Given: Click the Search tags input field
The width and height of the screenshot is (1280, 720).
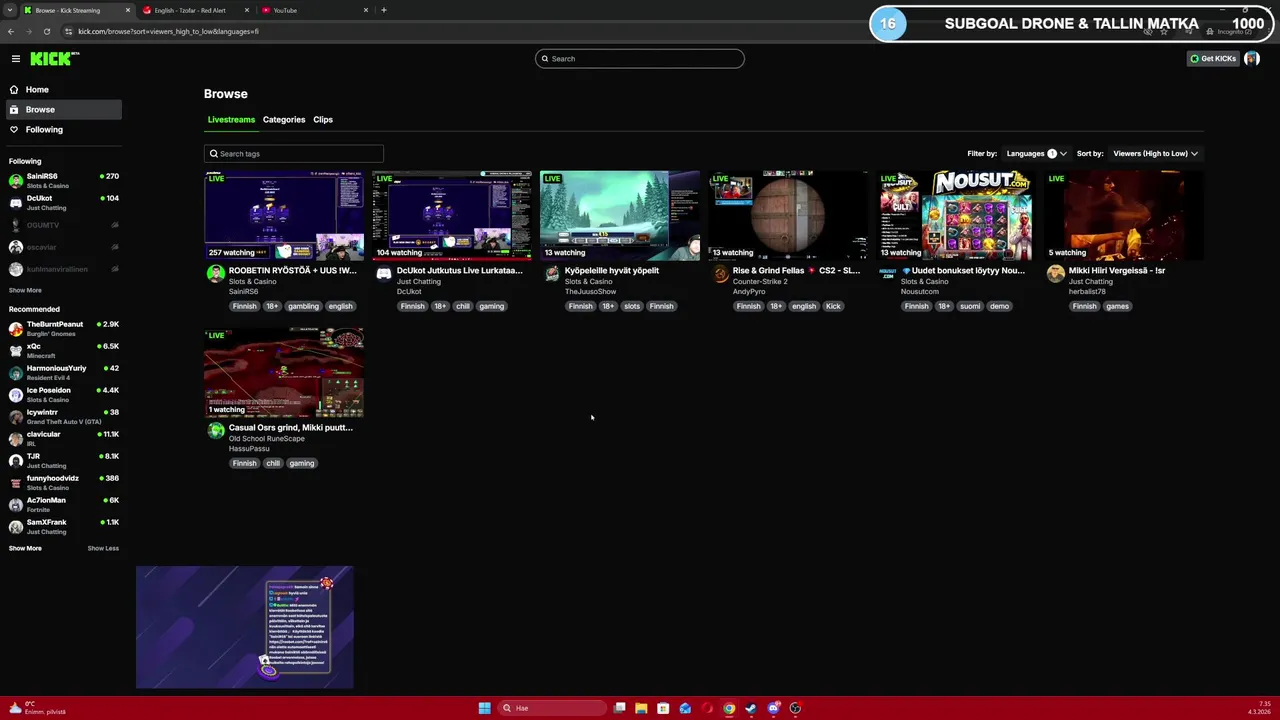Looking at the screenshot, I should point(294,154).
